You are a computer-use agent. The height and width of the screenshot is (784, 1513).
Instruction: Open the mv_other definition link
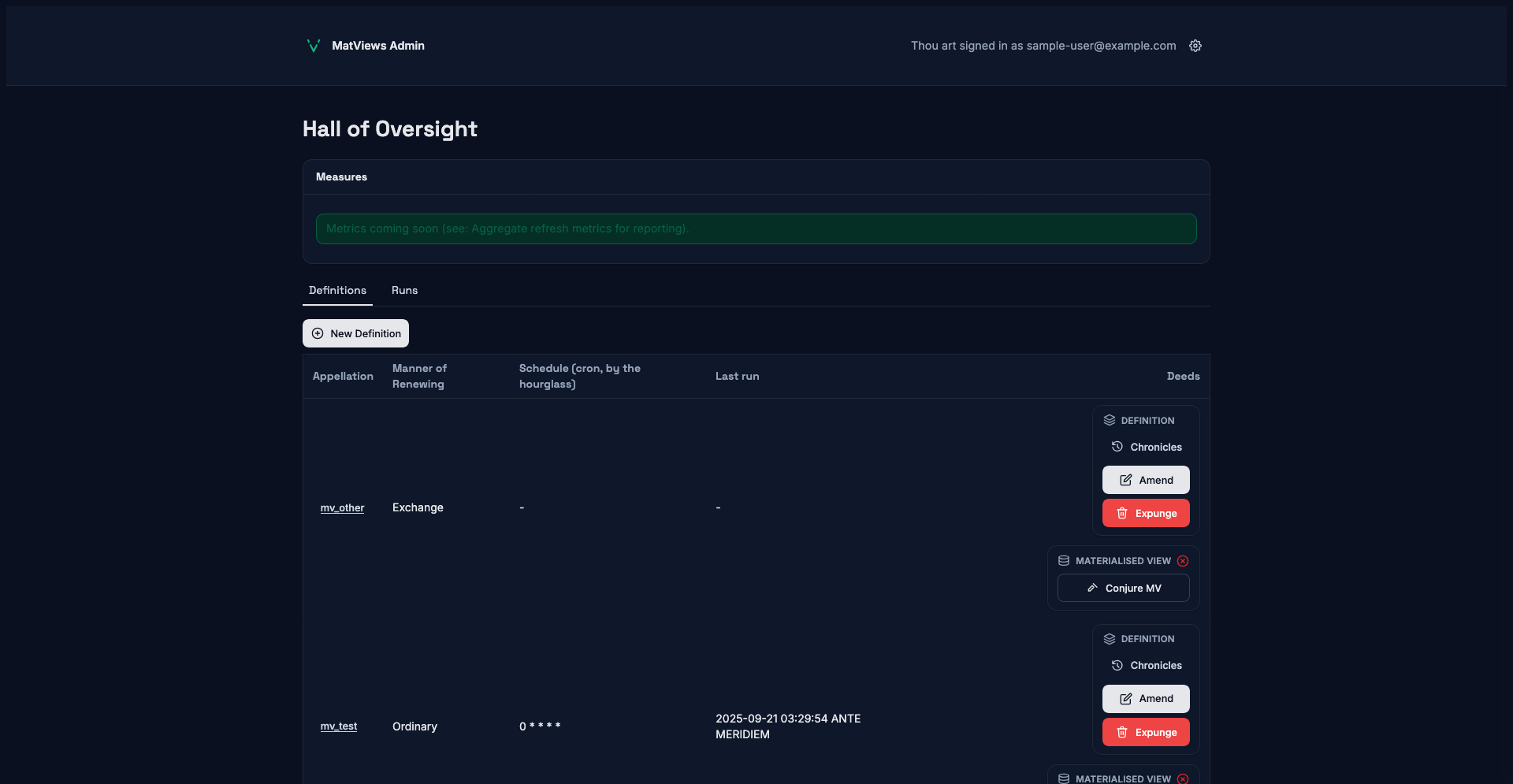click(x=342, y=508)
